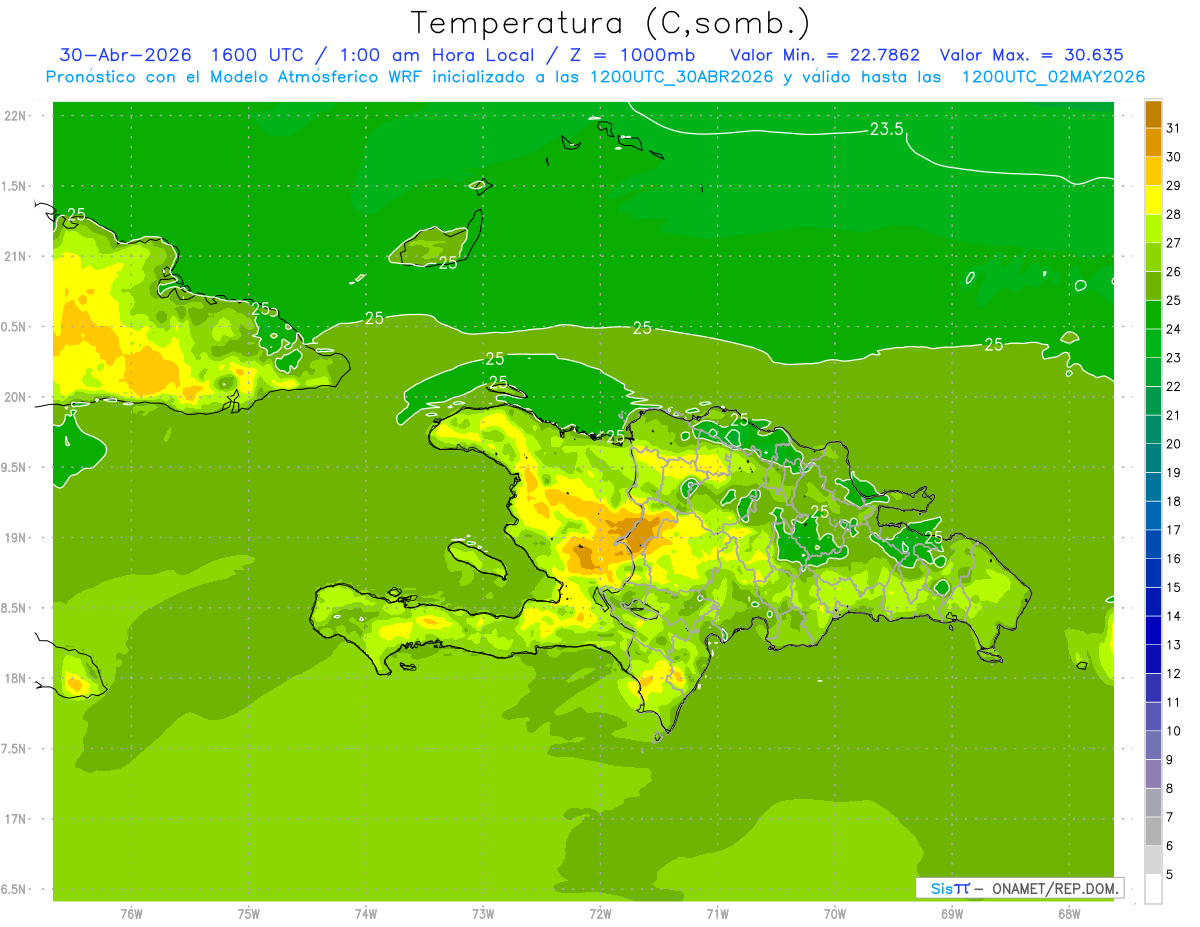Click the 76W longitude axis label

[x=131, y=914]
